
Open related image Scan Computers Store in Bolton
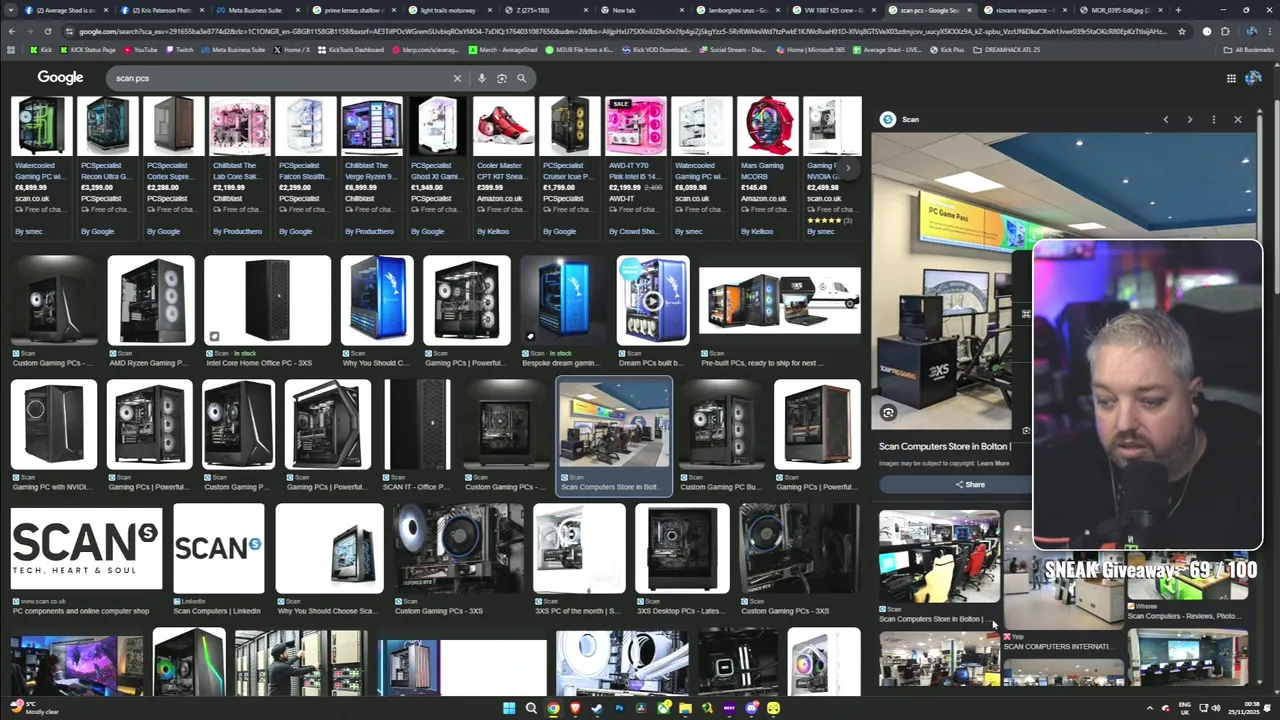click(939, 557)
